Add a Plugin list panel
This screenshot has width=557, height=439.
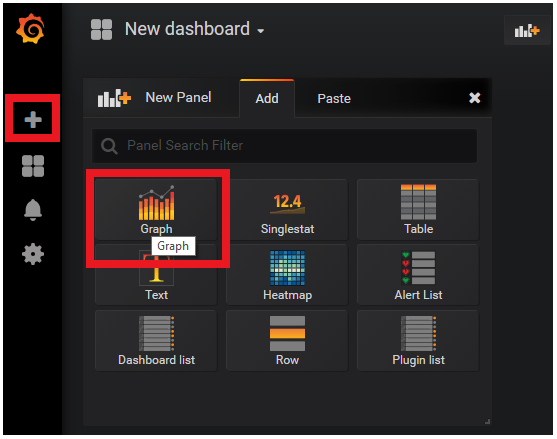pos(418,341)
